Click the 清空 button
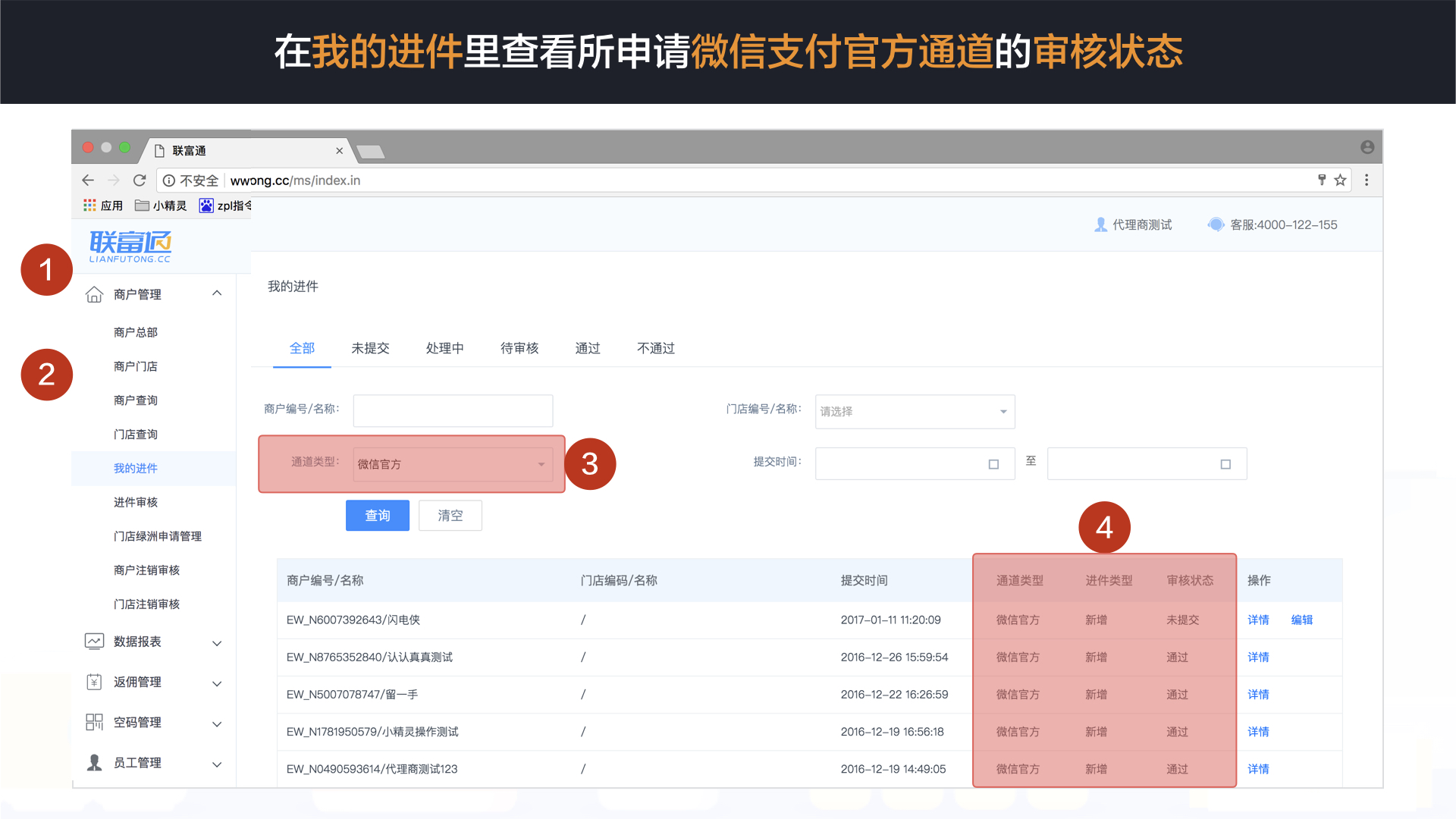This screenshot has height=819, width=1456. tap(450, 516)
